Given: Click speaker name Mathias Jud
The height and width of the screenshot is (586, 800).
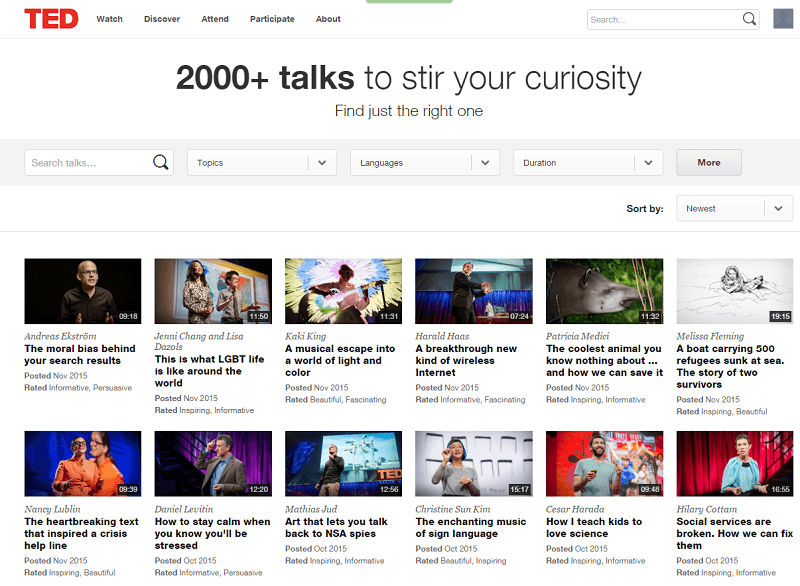Looking at the screenshot, I should [311, 509].
